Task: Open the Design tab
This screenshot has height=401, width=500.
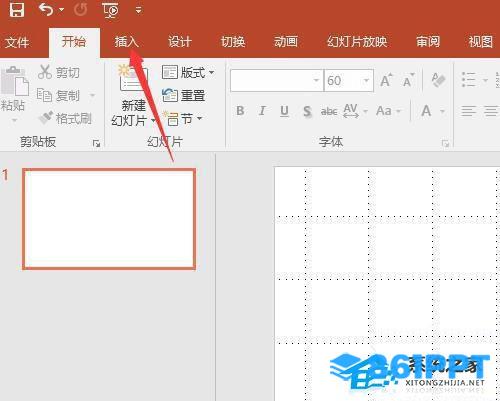Action: point(180,42)
